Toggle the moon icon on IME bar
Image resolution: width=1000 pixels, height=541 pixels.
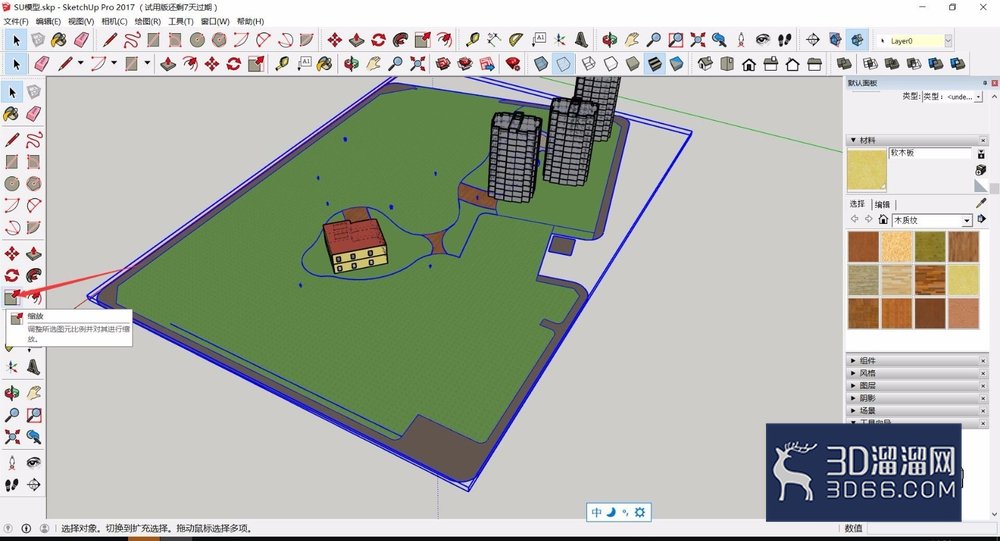tap(611, 512)
